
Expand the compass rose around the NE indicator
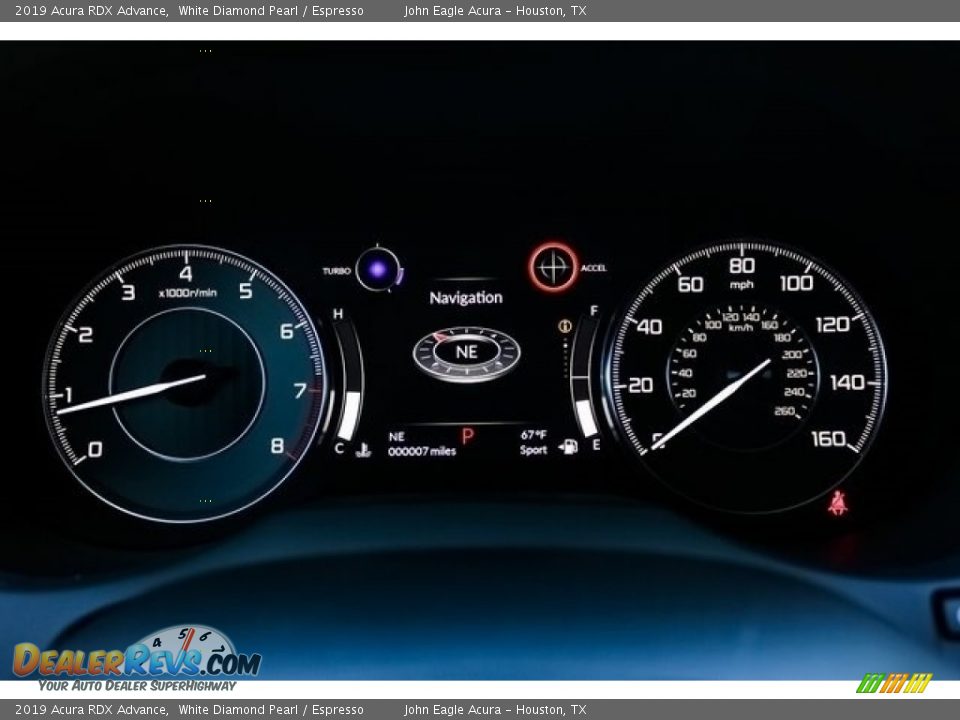466,350
